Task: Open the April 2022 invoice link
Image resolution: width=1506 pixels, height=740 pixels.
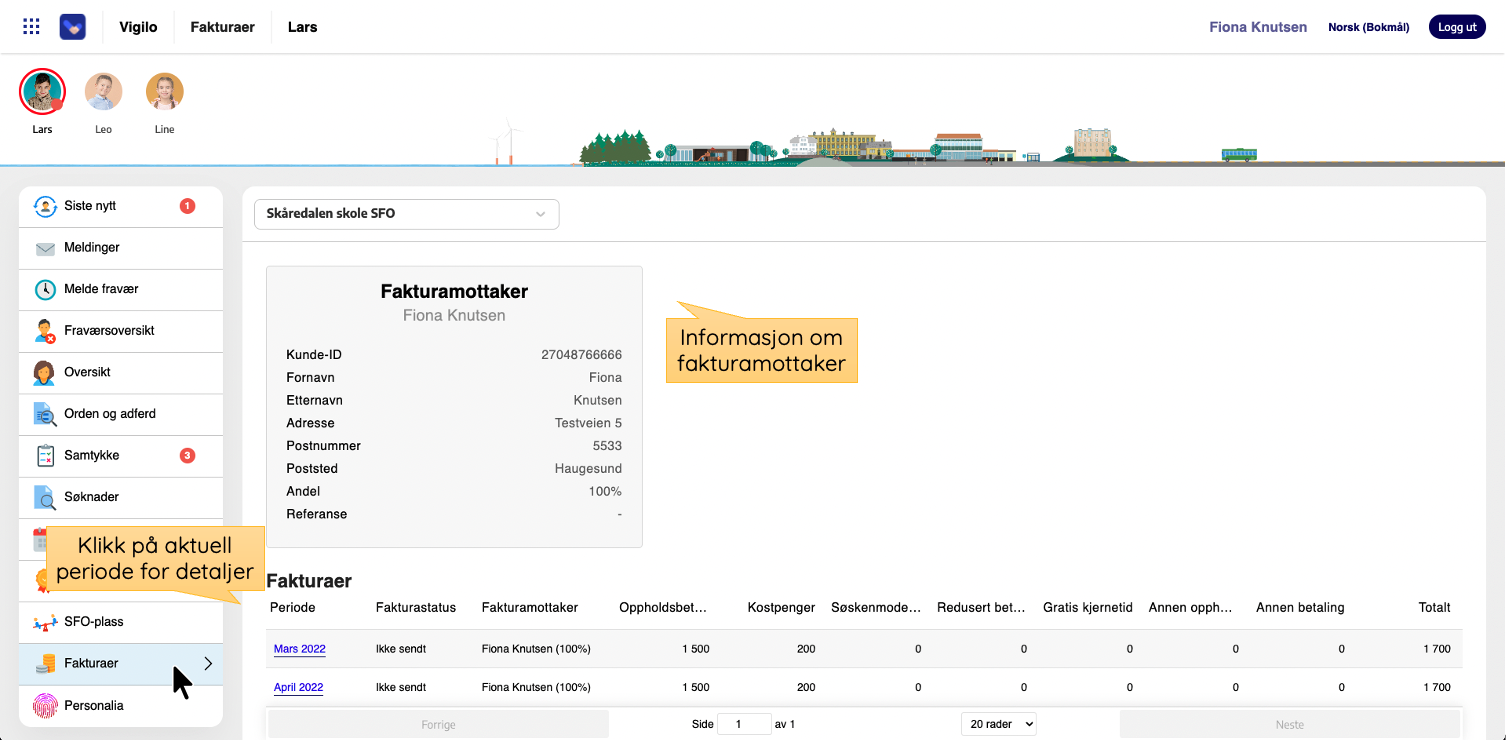Action: point(298,688)
